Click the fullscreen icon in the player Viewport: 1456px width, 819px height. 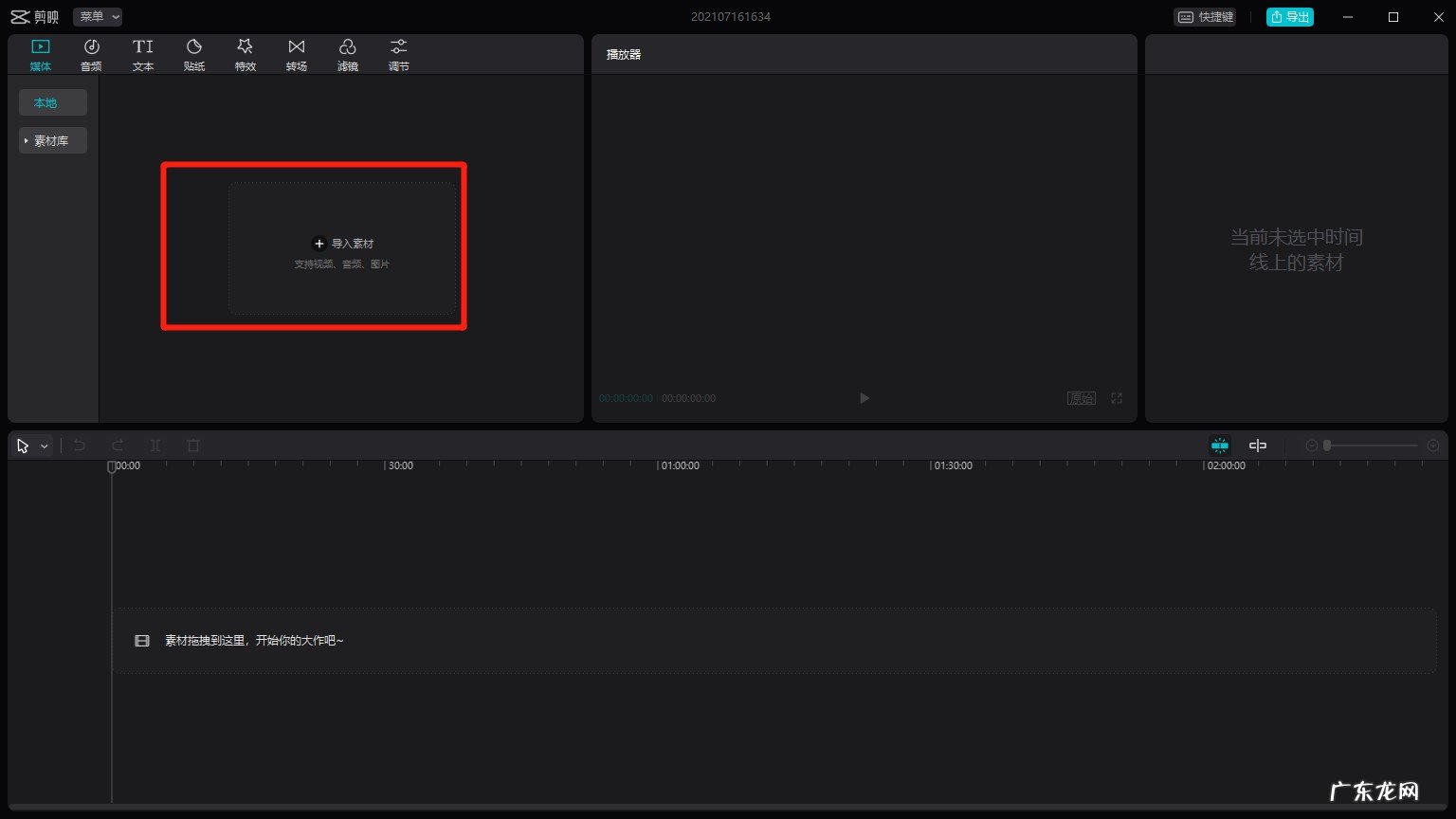point(1117,398)
